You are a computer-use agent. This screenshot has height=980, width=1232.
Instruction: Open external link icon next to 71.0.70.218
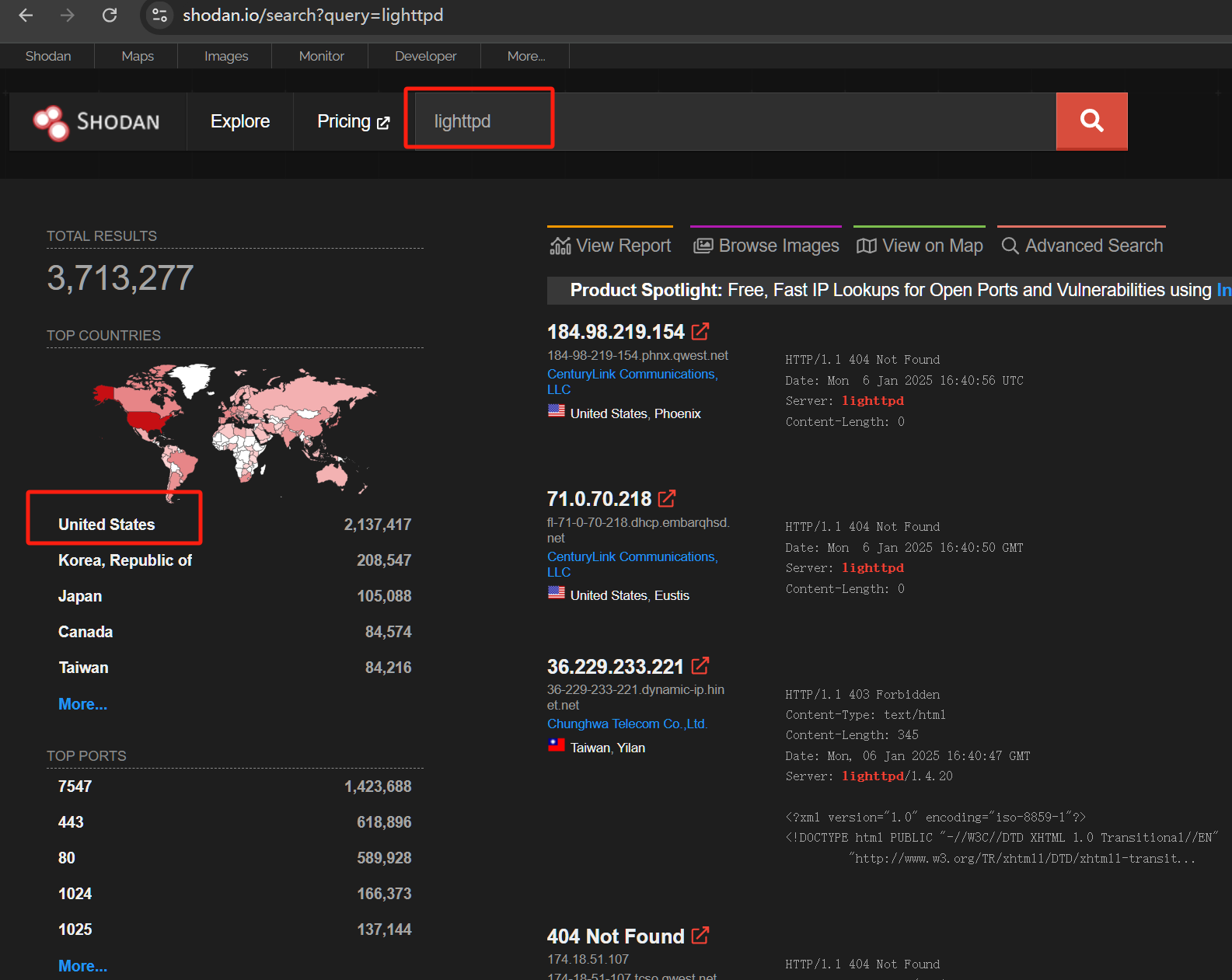(667, 498)
